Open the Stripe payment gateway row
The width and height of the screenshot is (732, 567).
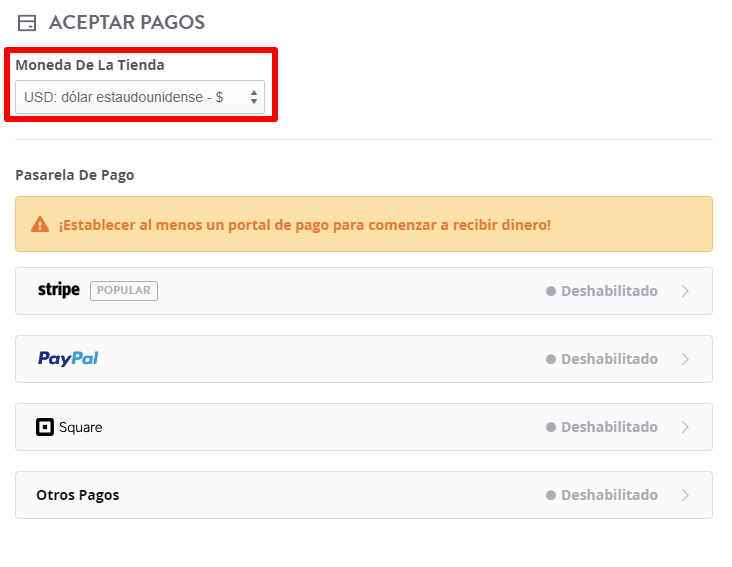click(x=364, y=291)
